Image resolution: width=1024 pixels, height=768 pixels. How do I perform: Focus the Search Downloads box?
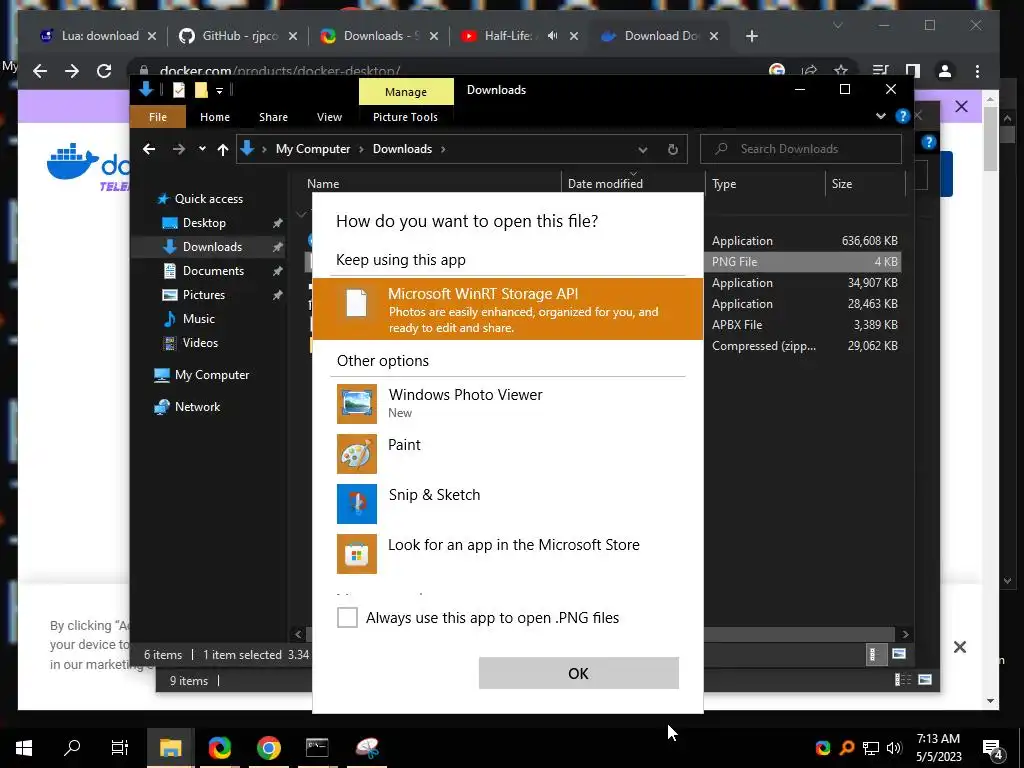(x=801, y=149)
